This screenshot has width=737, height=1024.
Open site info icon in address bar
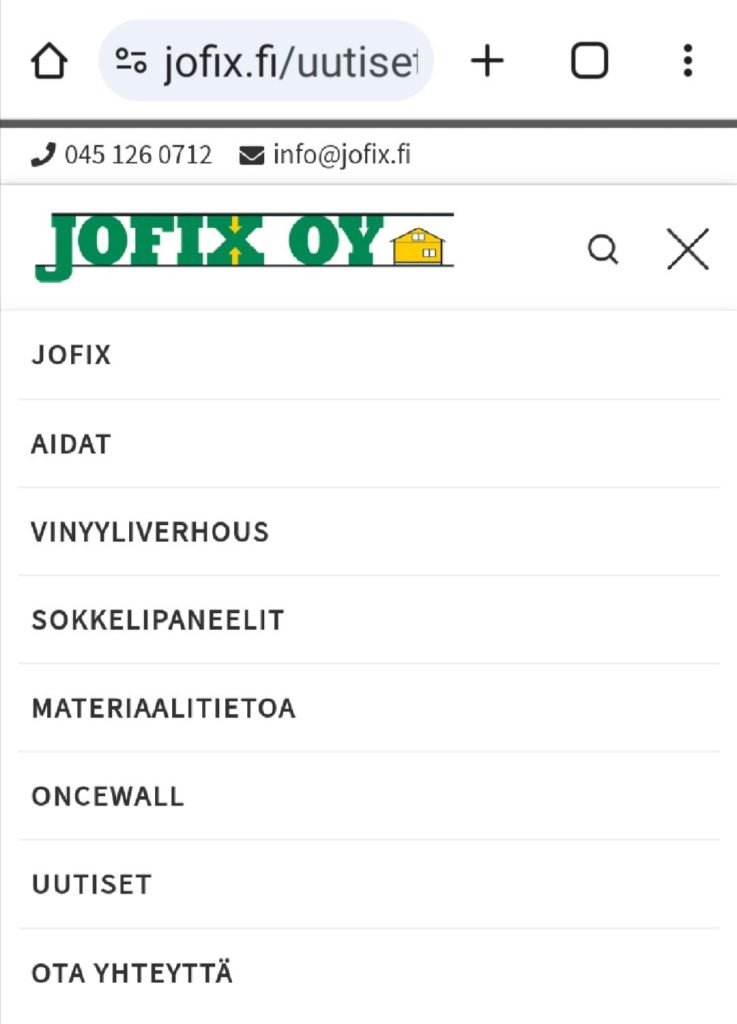coord(131,62)
